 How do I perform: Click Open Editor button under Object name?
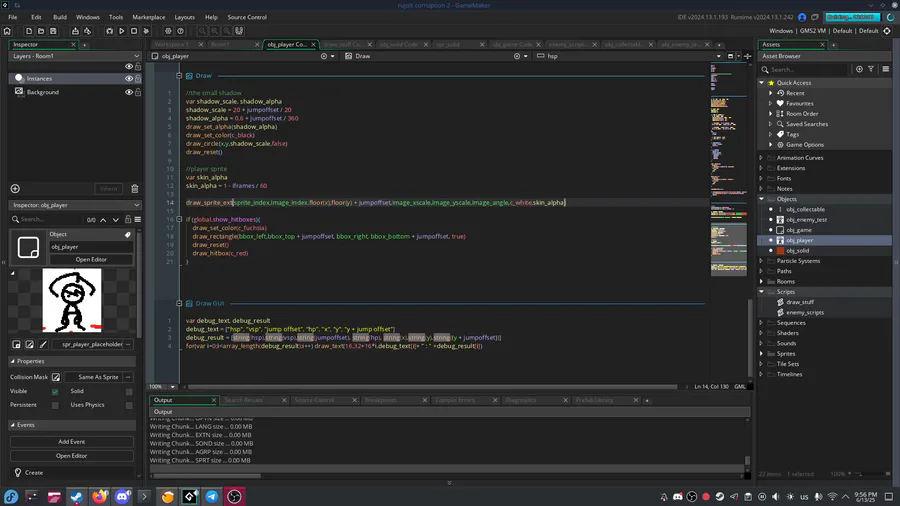[91, 260]
